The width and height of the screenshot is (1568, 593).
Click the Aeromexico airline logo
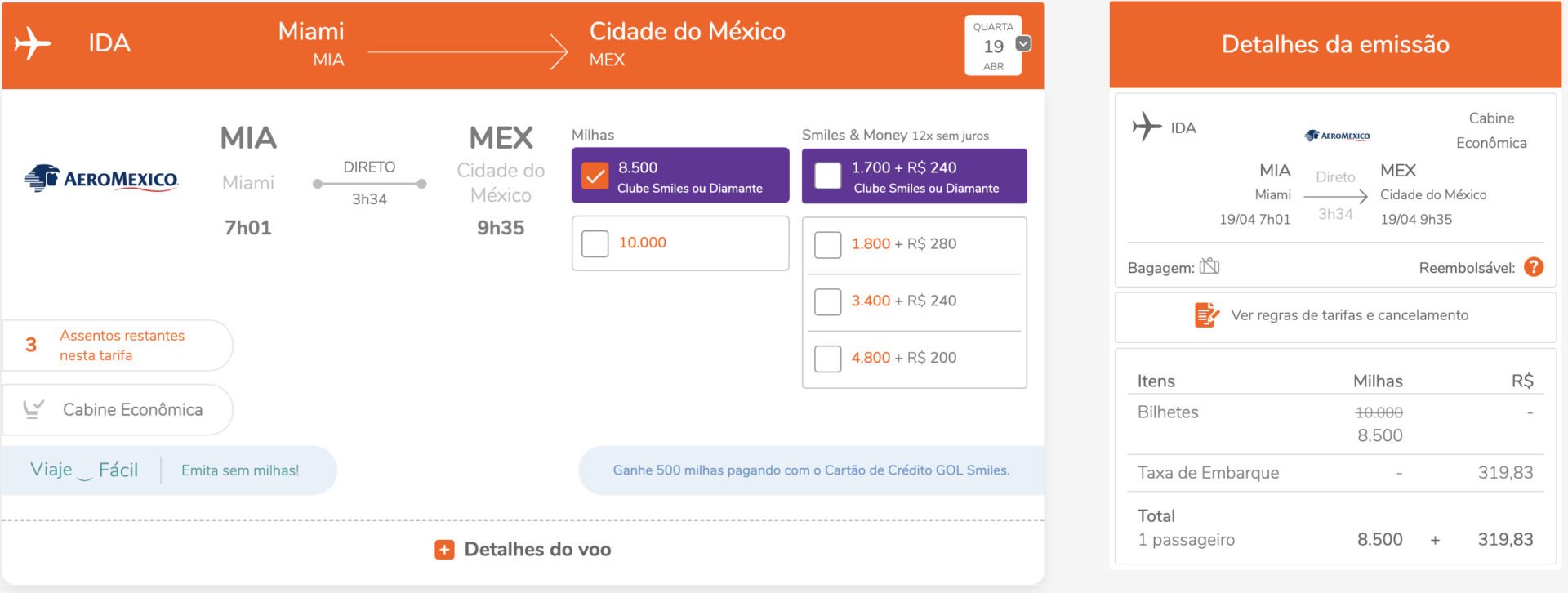tap(102, 178)
